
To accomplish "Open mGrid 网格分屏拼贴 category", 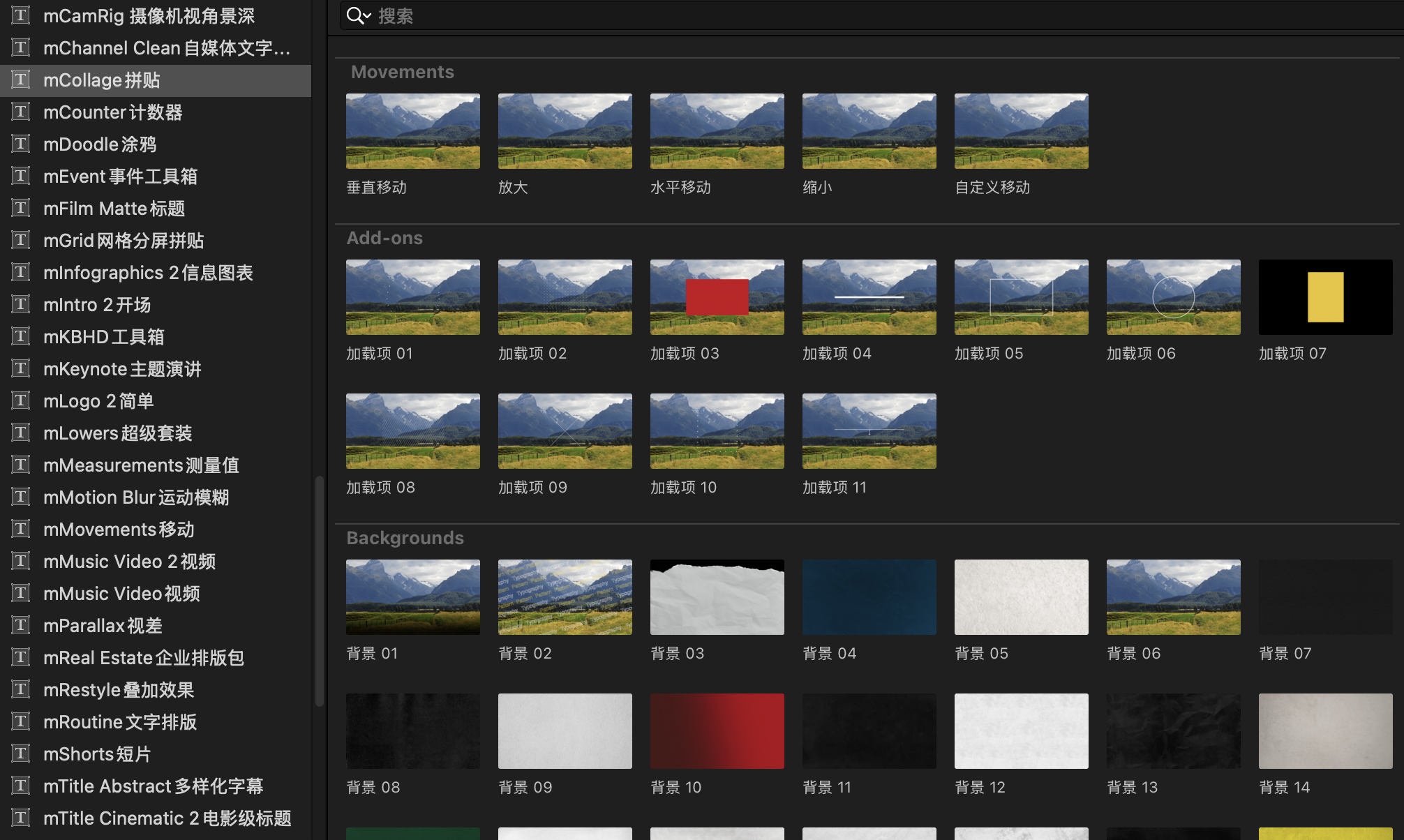I will pyautogui.click(x=156, y=241).
